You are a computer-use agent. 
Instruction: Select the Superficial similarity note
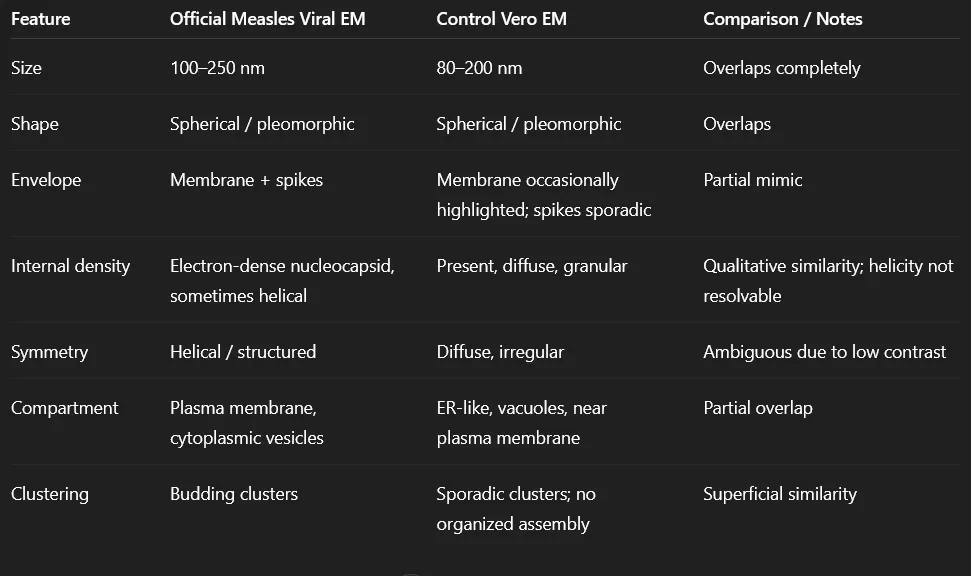[x=780, y=494]
